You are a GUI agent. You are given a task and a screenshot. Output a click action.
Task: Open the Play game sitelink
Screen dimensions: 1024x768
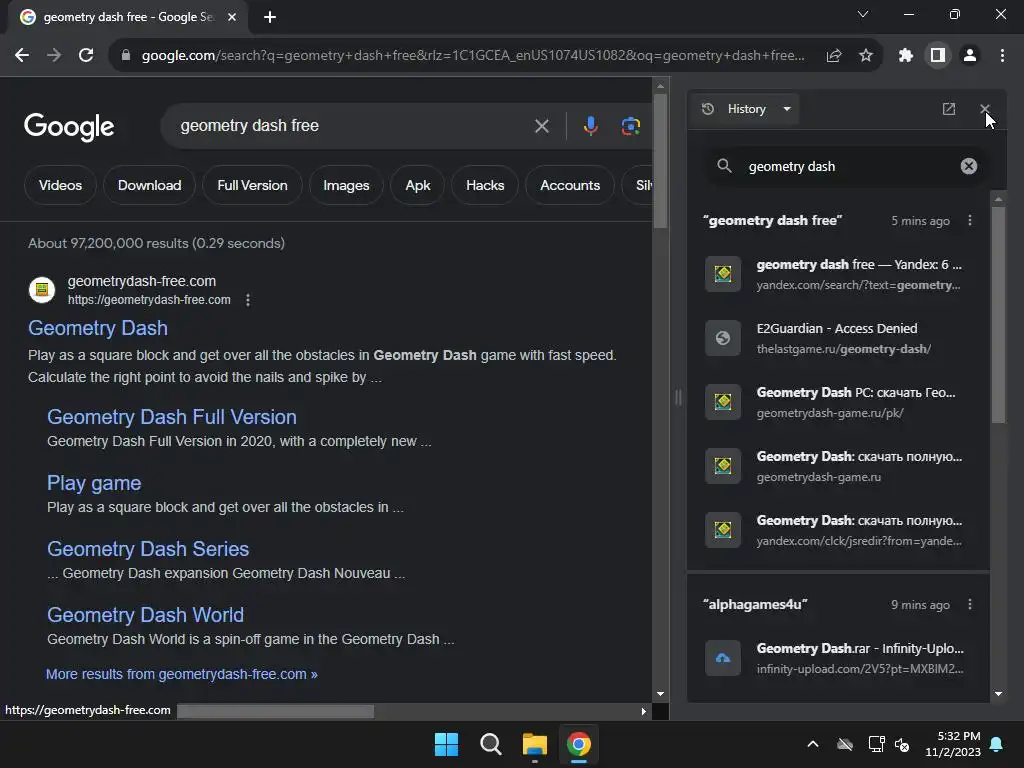(x=94, y=483)
